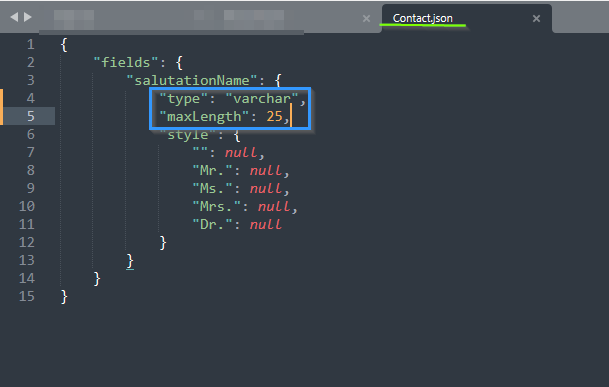Image resolution: width=609 pixels, height=387 pixels.
Task: Select line number 4 in gutter
Action: coord(31,98)
